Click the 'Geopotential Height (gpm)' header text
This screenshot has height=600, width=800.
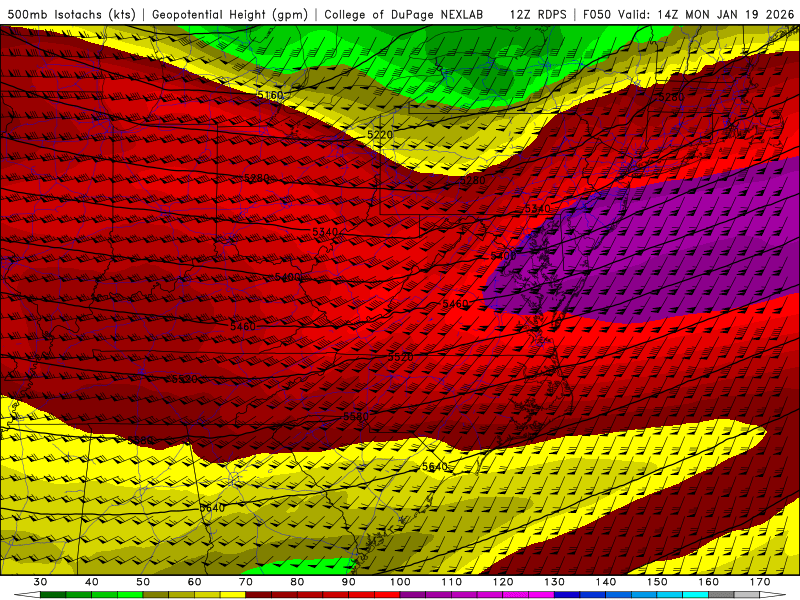pos(230,15)
